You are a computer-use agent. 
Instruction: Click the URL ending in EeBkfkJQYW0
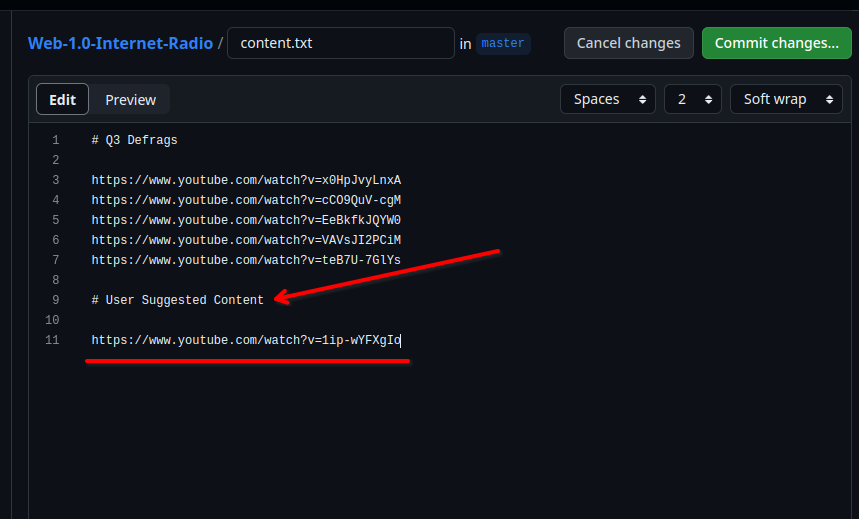pyautogui.click(x=246, y=220)
